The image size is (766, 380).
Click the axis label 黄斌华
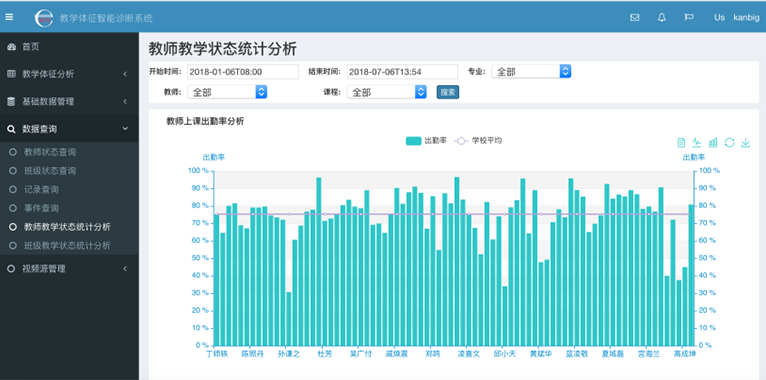(541, 354)
